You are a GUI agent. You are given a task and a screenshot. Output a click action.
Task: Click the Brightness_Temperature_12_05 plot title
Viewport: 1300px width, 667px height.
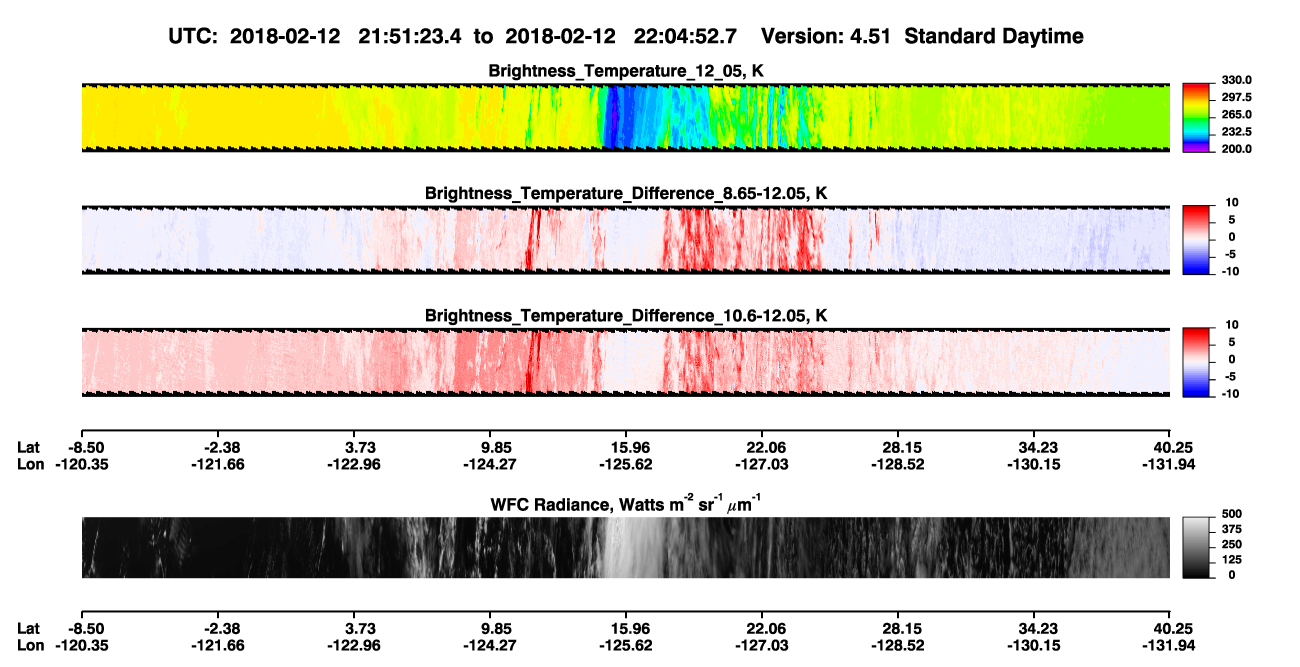pos(626,71)
